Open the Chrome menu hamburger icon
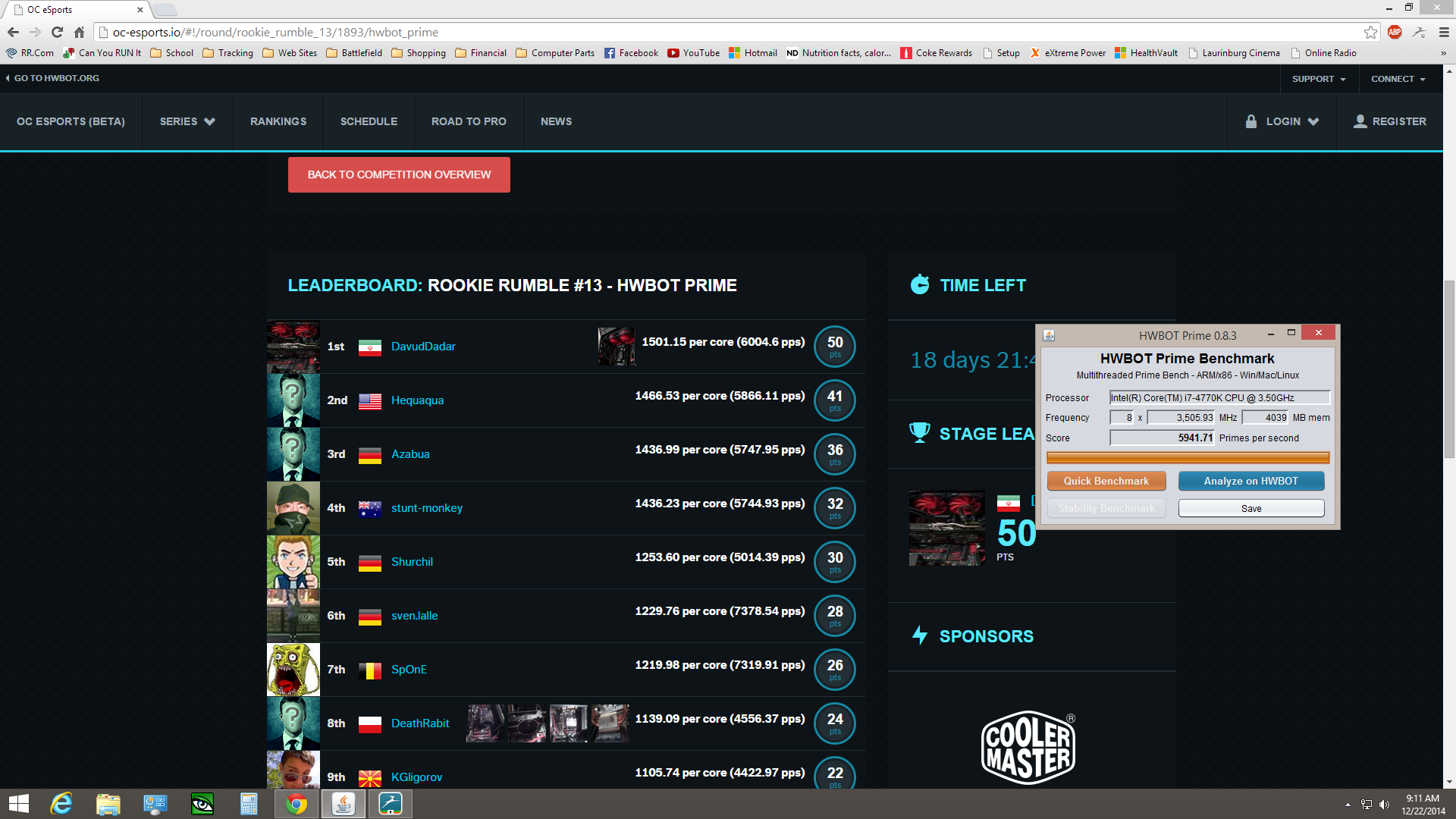1456x819 pixels. [1444, 32]
